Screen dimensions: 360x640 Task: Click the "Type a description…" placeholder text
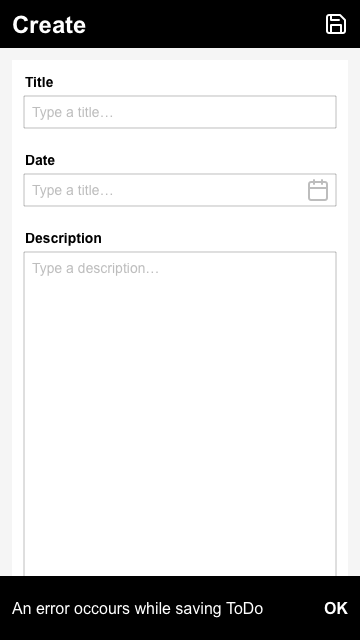[96, 269]
